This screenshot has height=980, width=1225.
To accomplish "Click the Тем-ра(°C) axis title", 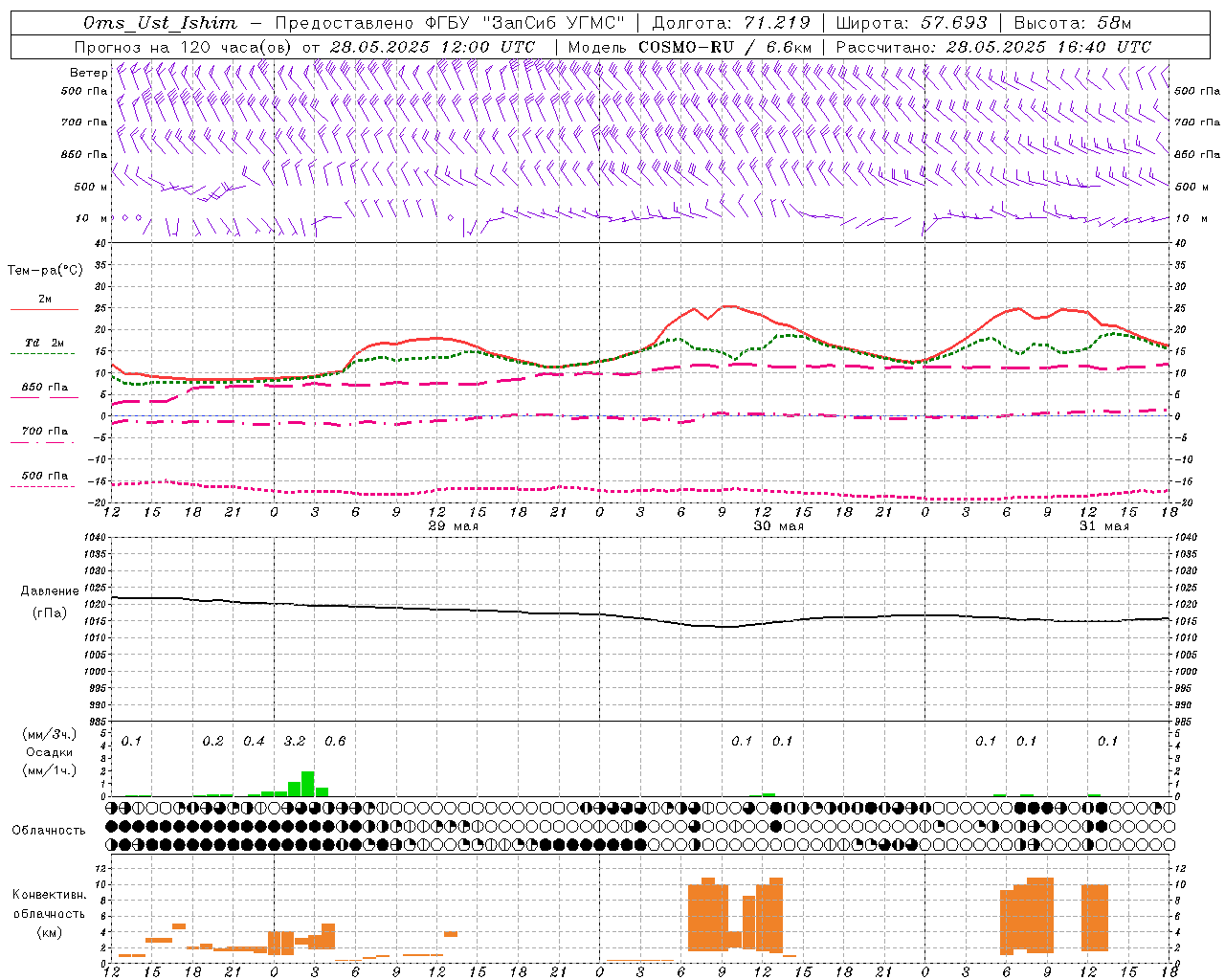I will click(45, 271).
